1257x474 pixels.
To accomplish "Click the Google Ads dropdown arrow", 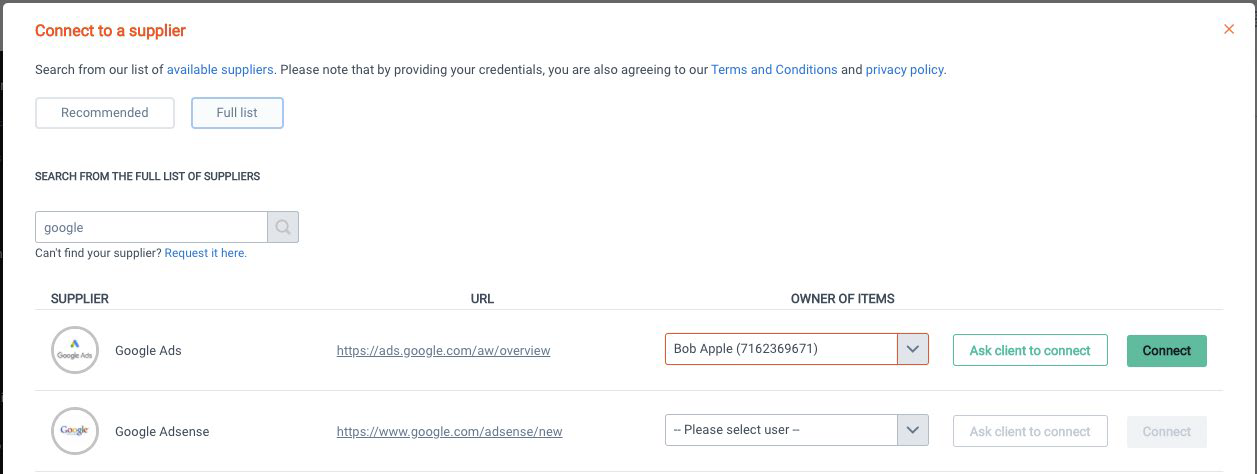I will 912,349.
